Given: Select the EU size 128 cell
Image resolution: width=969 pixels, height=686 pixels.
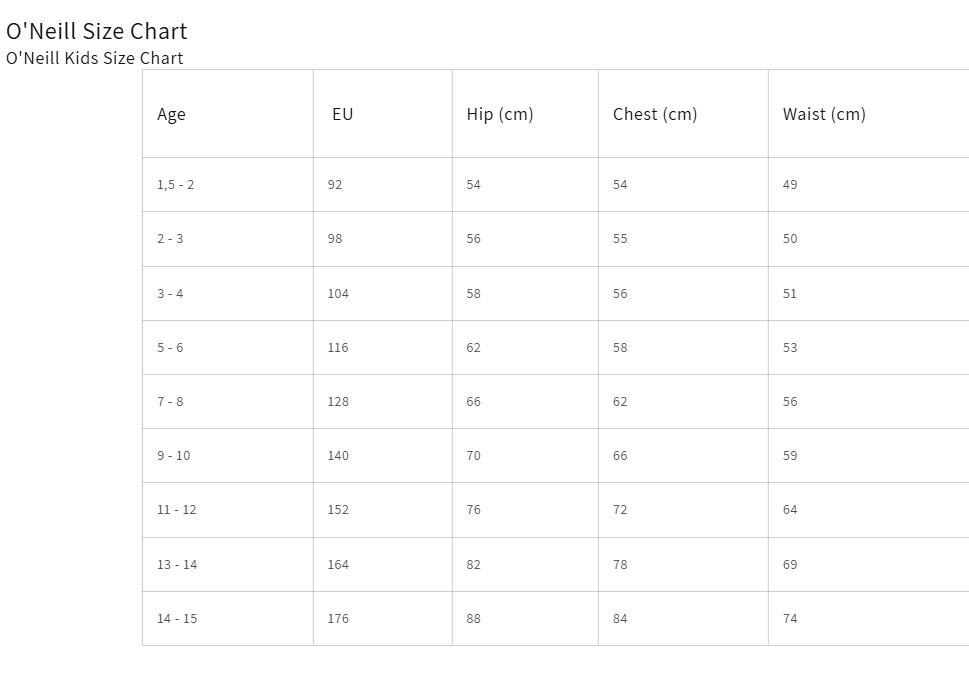Looking at the screenshot, I should pos(383,402).
